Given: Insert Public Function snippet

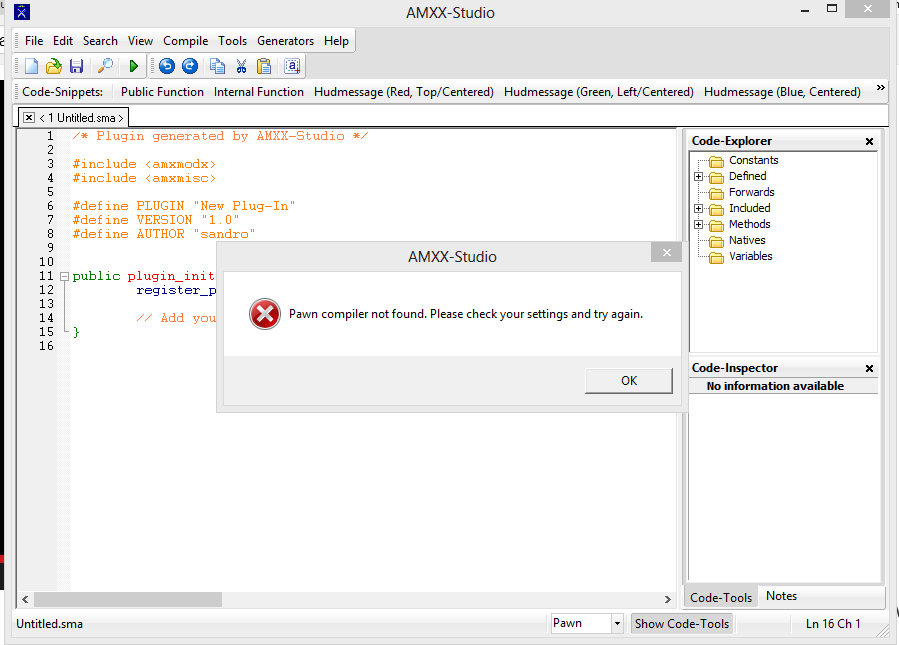Looking at the screenshot, I should coord(162,92).
